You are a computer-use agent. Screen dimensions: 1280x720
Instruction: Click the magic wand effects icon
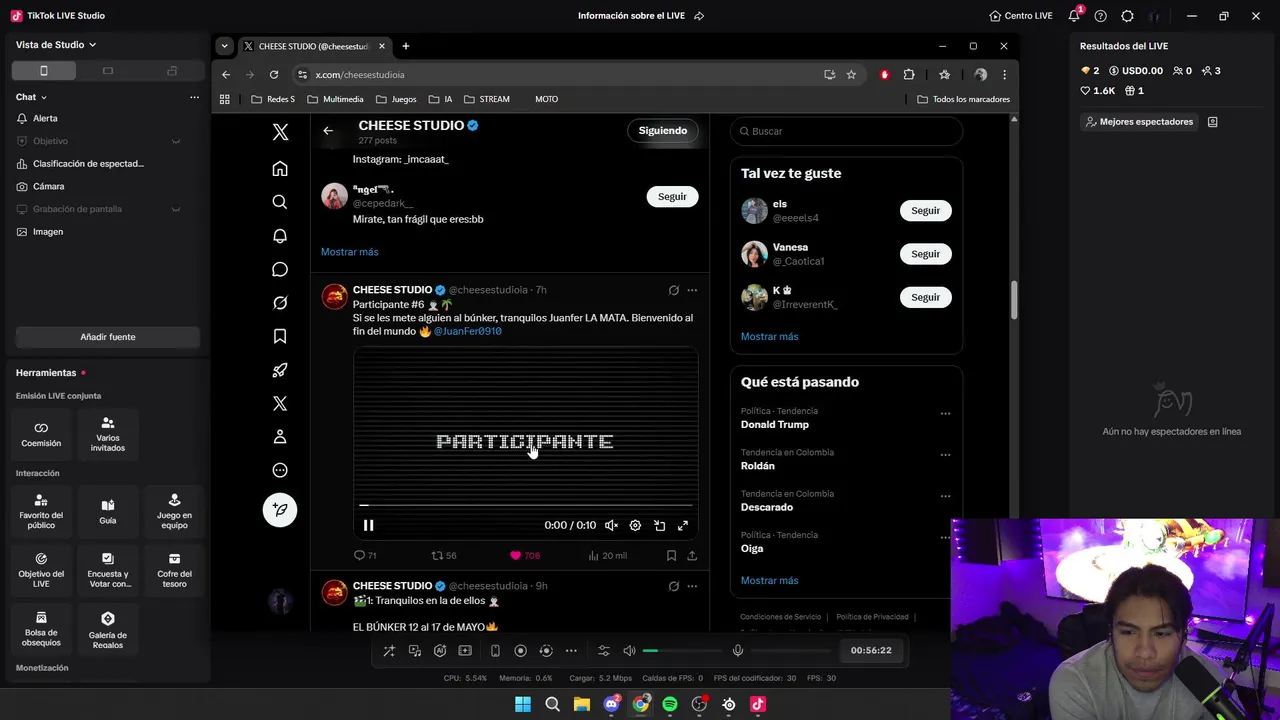[x=389, y=651]
